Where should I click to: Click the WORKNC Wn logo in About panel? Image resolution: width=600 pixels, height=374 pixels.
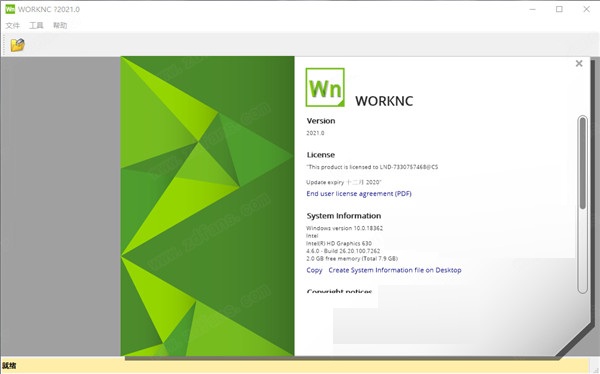(325, 87)
